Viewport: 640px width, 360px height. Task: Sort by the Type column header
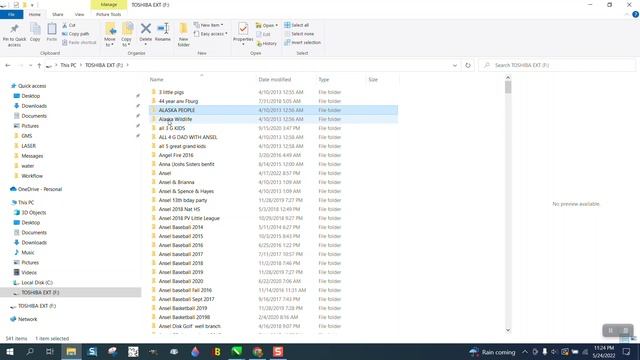click(x=324, y=80)
